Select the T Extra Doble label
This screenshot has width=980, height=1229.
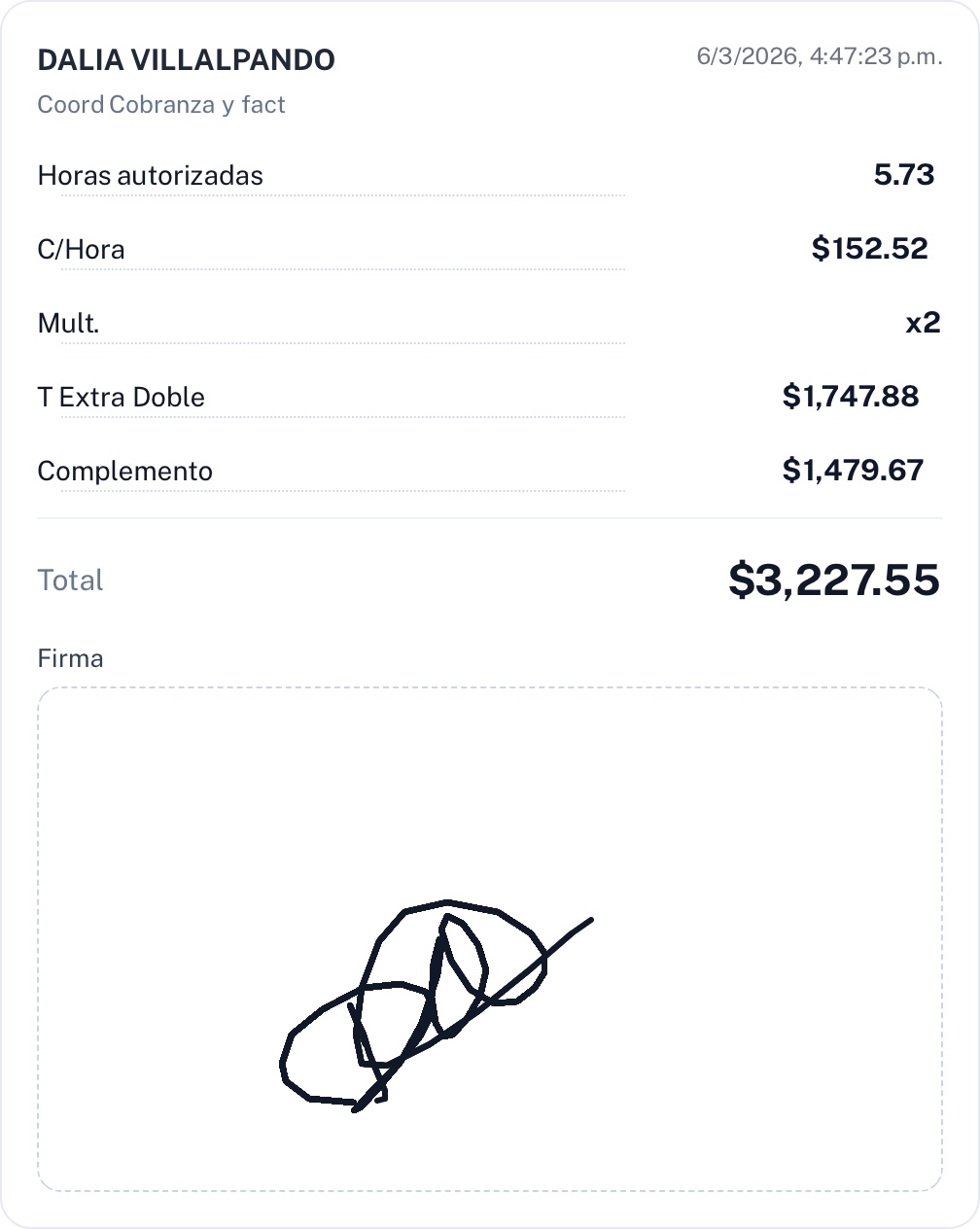click(x=121, y=398)
